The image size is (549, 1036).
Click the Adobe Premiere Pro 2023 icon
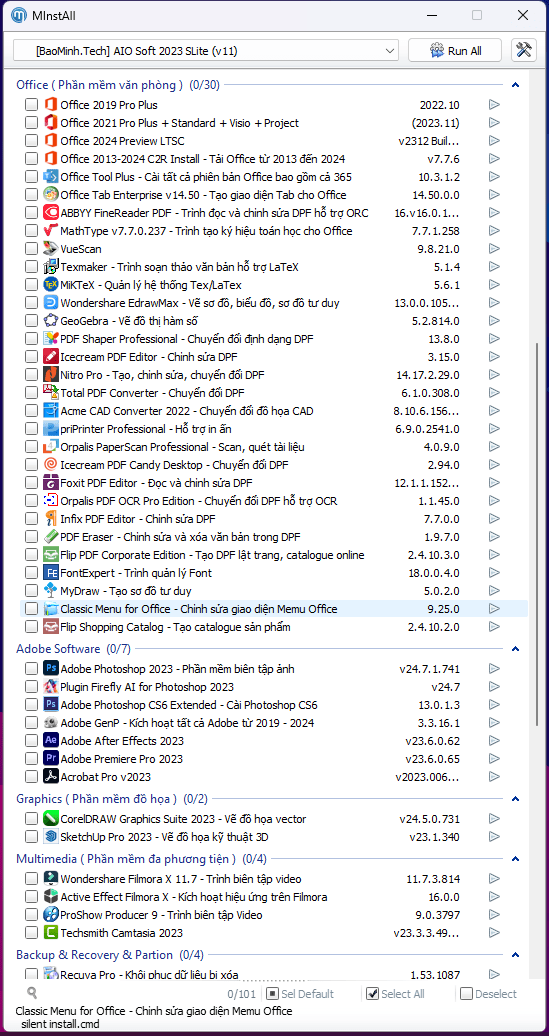51,758
